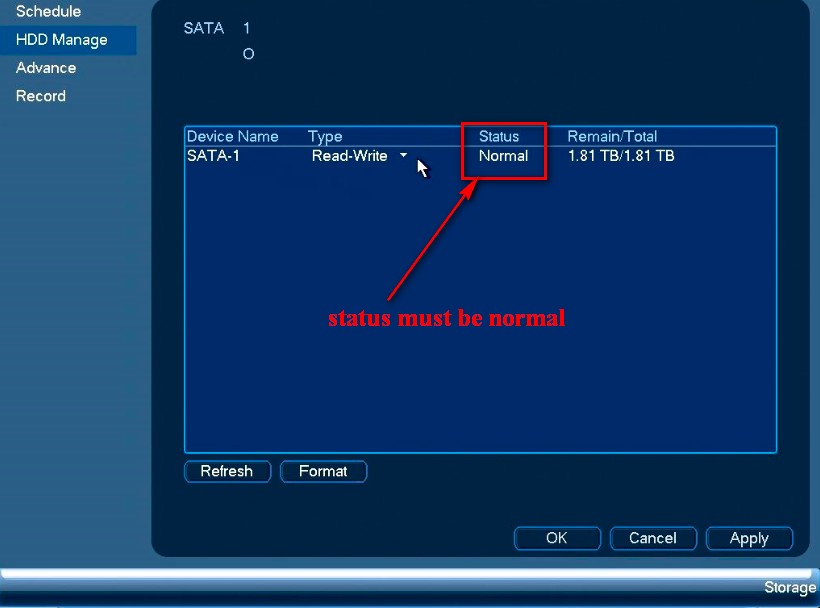Select HDD Manage in the sidebar
820x608 pixels.
tap(68, 40)
